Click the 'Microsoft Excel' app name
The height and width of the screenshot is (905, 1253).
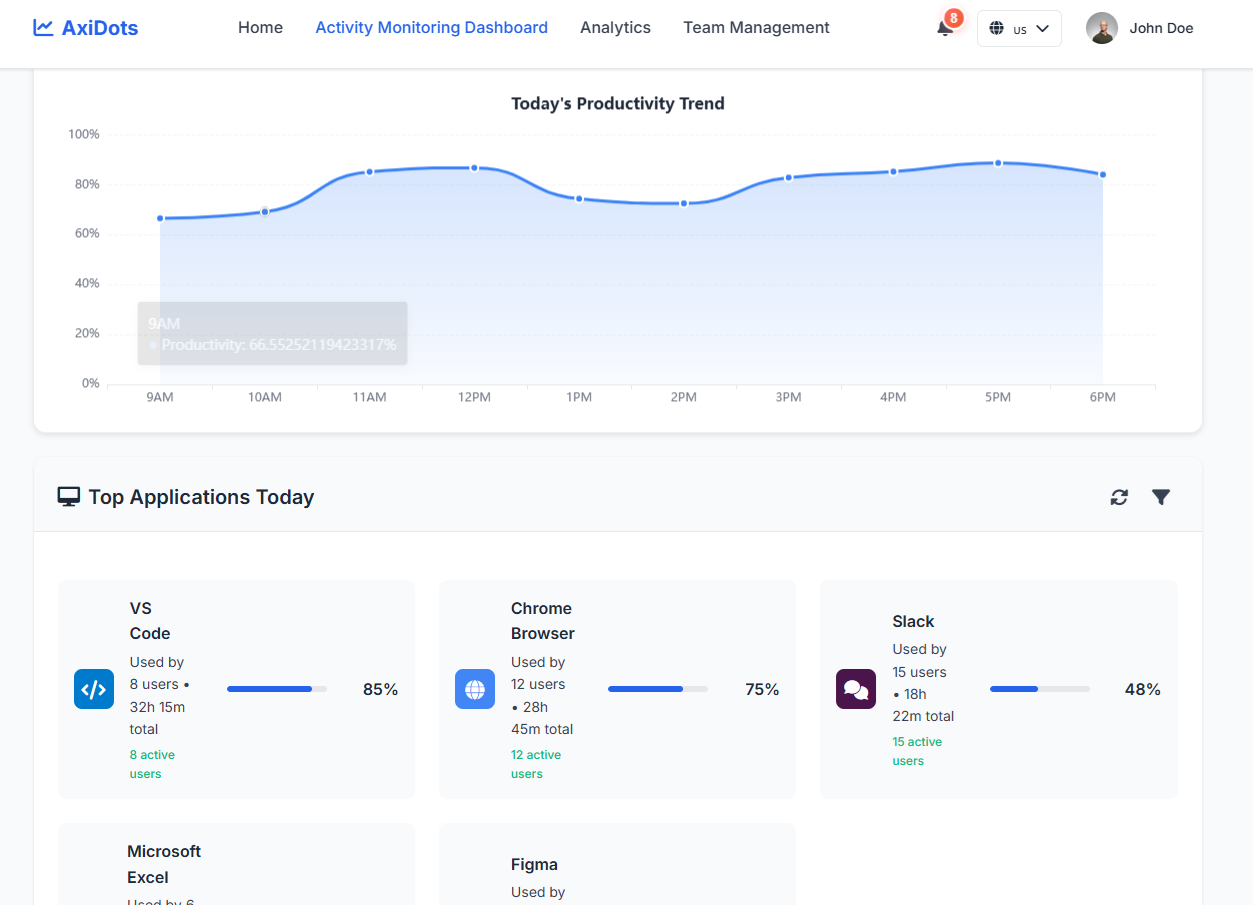point(164,864)
